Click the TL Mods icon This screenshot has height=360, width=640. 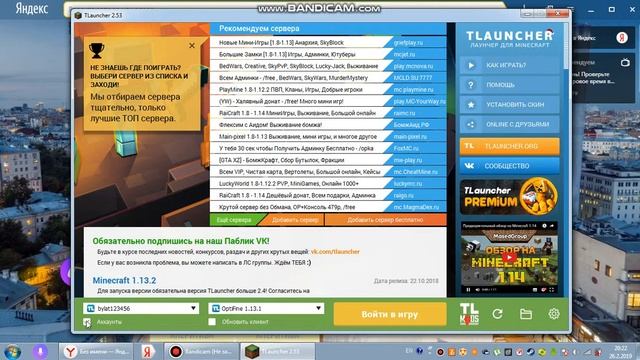coord(469,314)
